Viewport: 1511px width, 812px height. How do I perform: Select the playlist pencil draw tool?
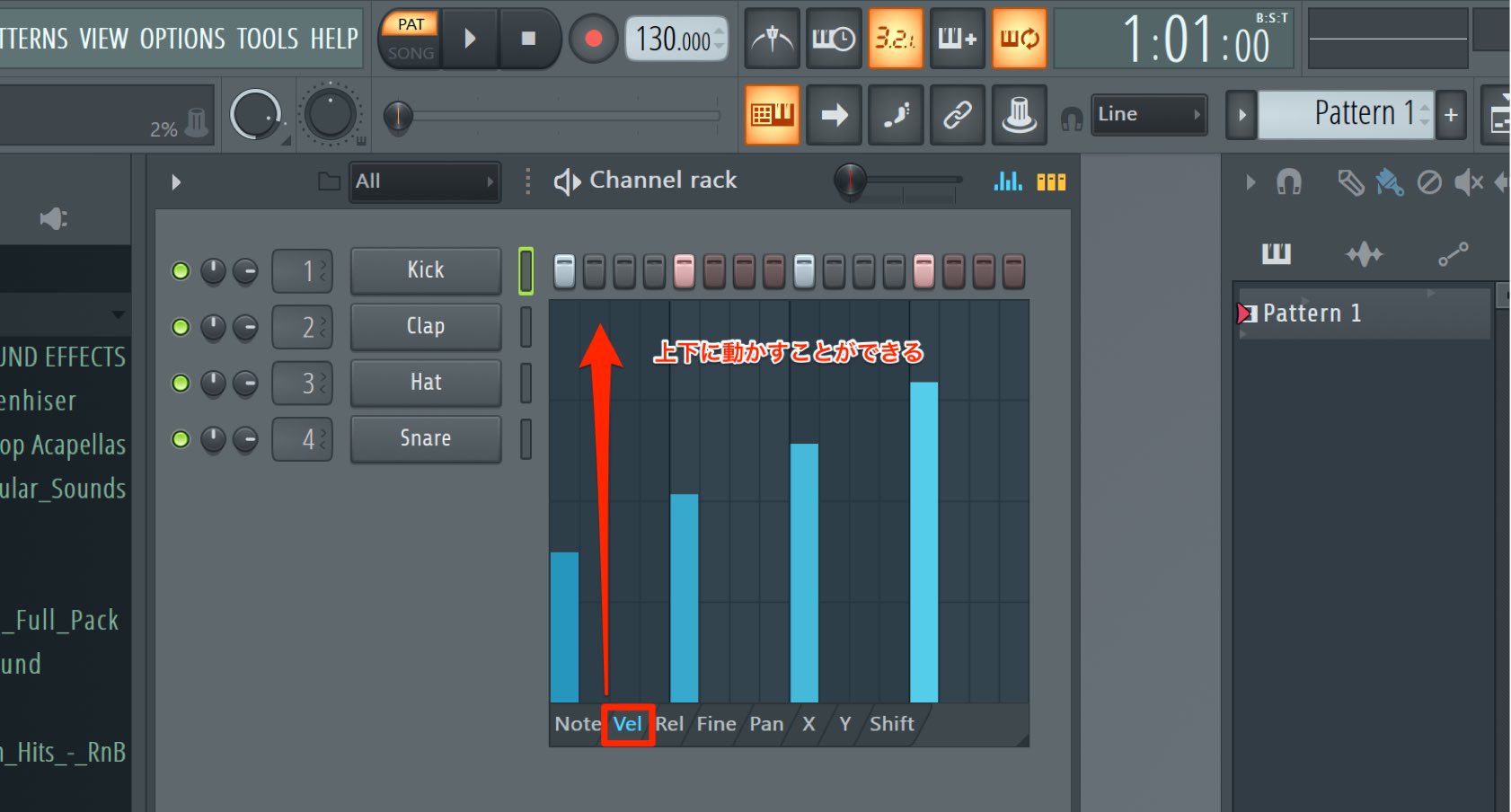click(x=1350, y=182)
